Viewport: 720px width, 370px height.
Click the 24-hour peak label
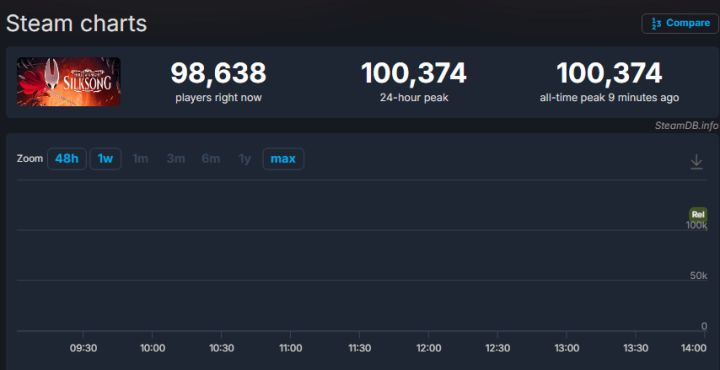click(x=414, y=98)
